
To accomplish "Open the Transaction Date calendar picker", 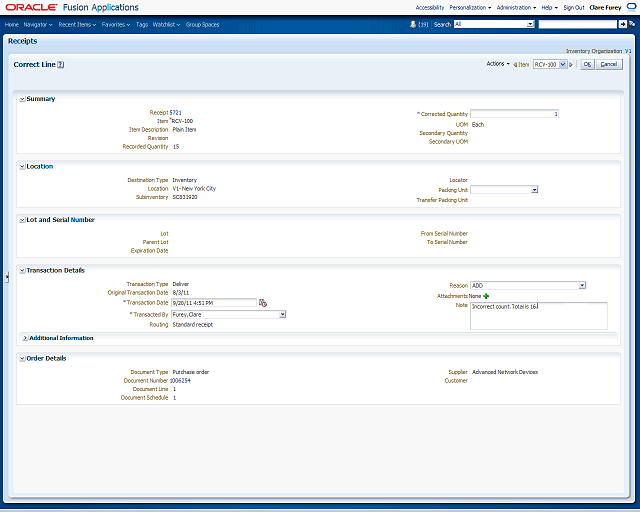I will pyautogui.click(x=262, y=302).
